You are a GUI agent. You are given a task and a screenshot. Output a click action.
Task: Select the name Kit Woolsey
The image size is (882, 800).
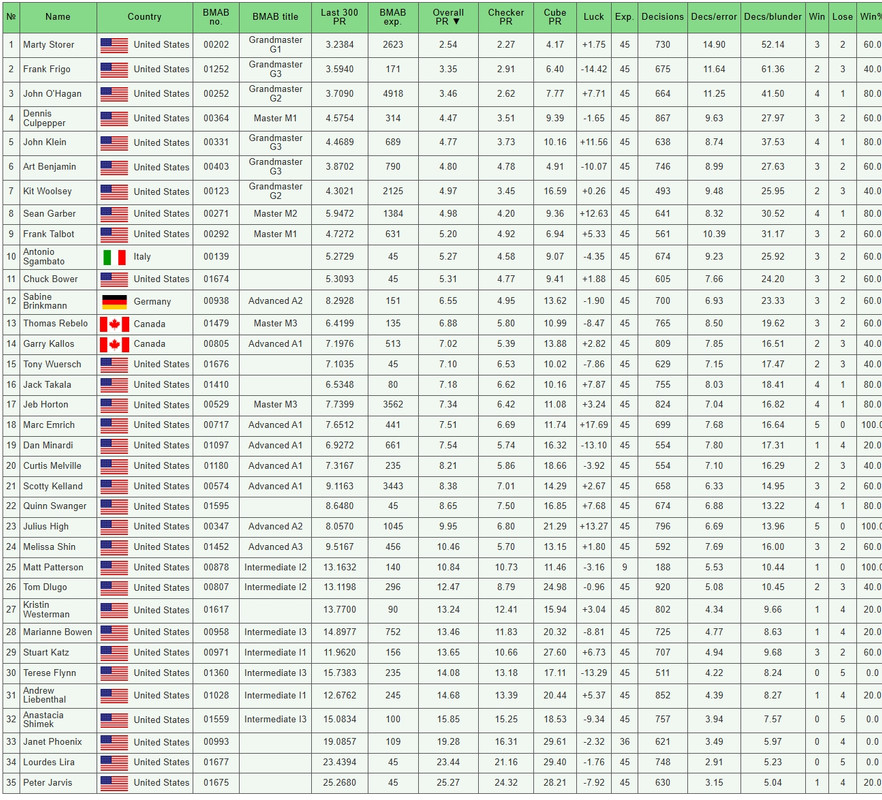point(47,191)
